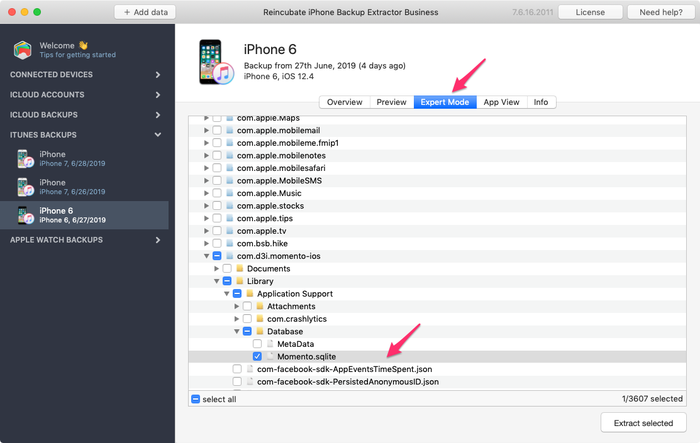Switch to the Preview tab
This screenshot has width=700, height=443.
pos(392,102)
